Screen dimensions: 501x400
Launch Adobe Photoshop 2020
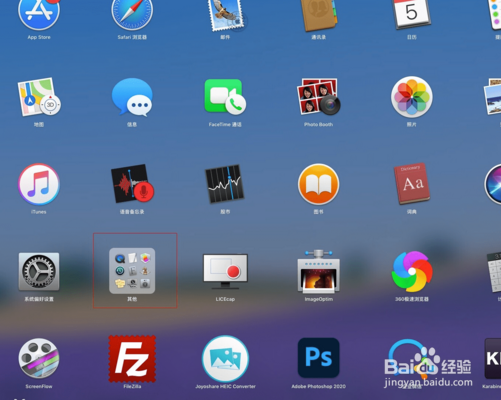[x=319, y=358]
